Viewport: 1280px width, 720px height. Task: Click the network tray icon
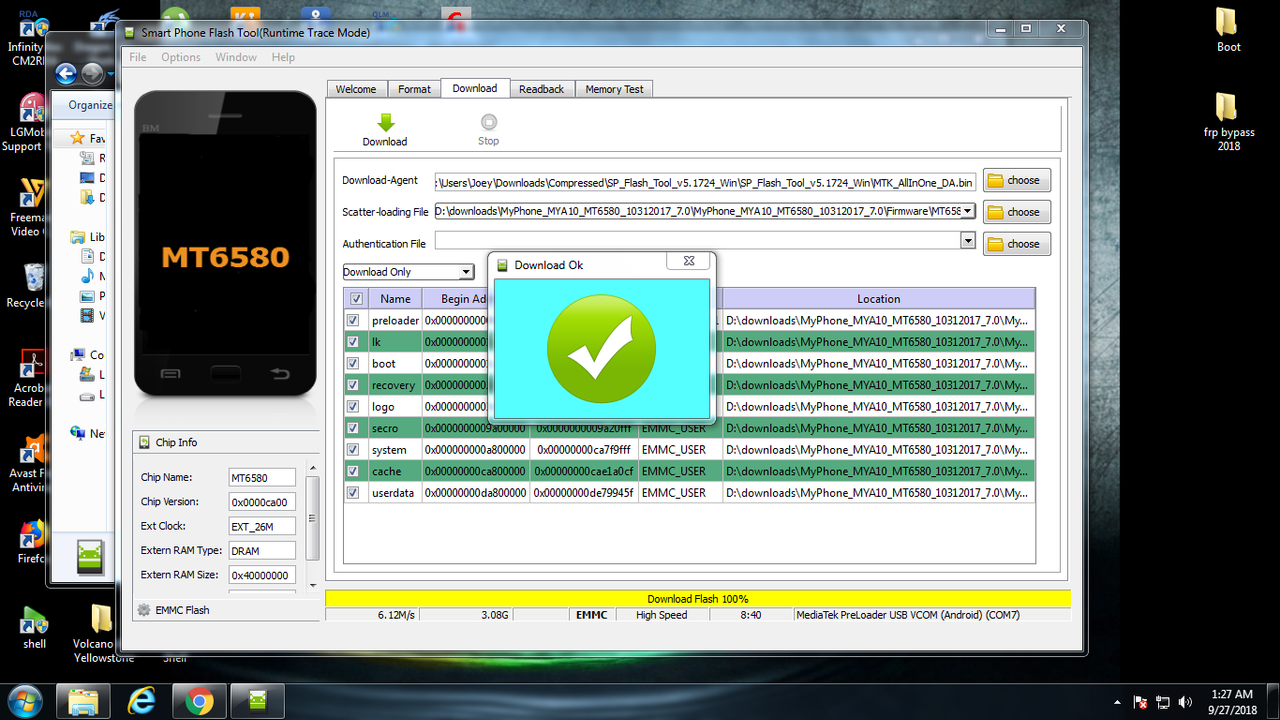pos(1163,702)
